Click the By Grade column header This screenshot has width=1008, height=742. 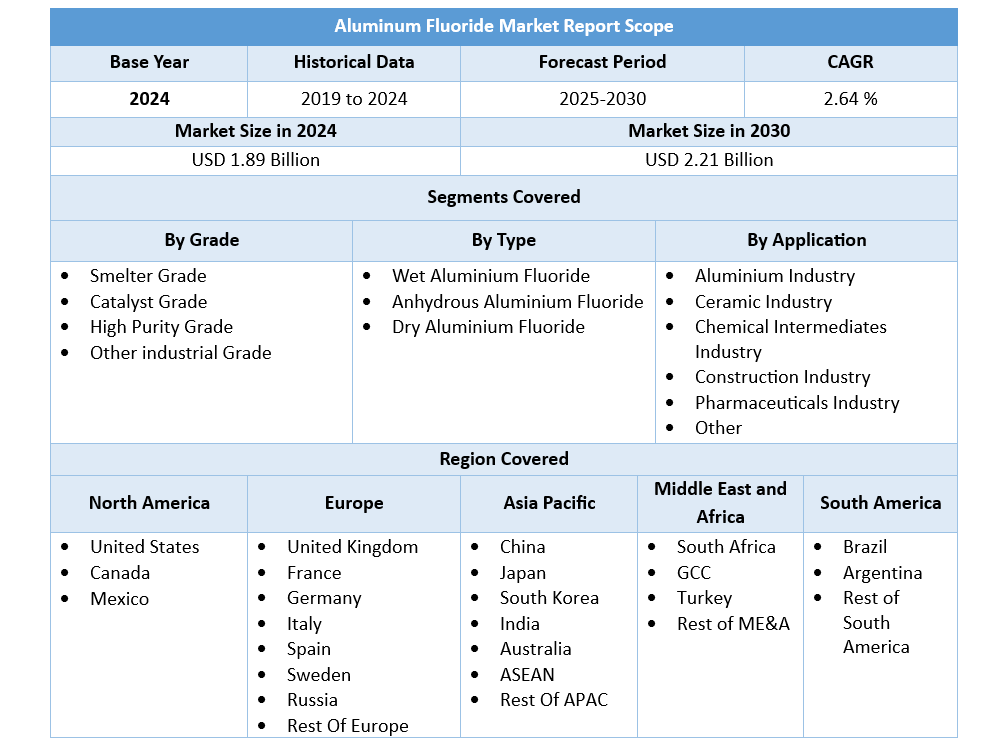201,240
